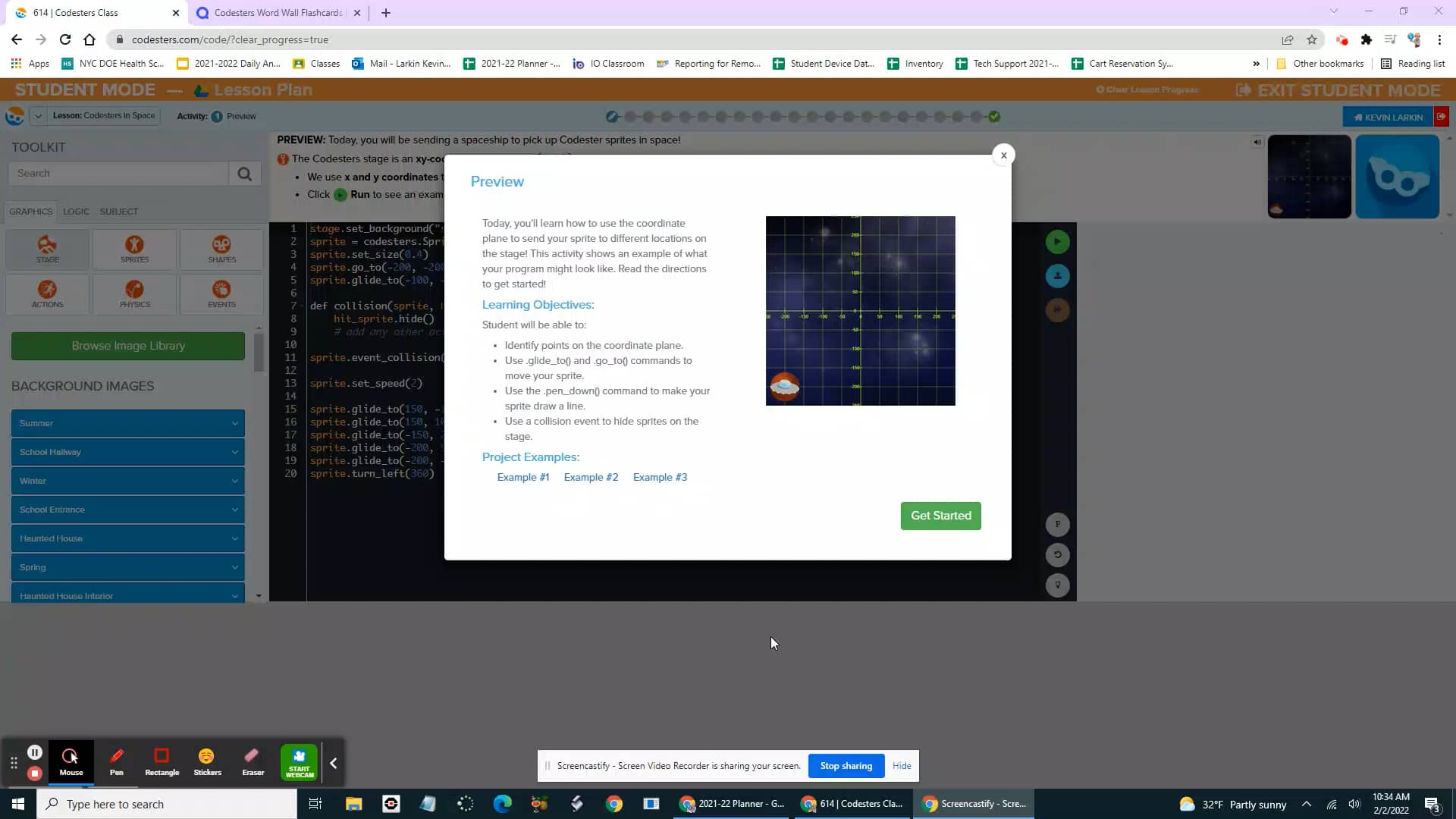Open the Actions toolkit section
Viewport: 1456px width, 819px height.
pos(46,294)
